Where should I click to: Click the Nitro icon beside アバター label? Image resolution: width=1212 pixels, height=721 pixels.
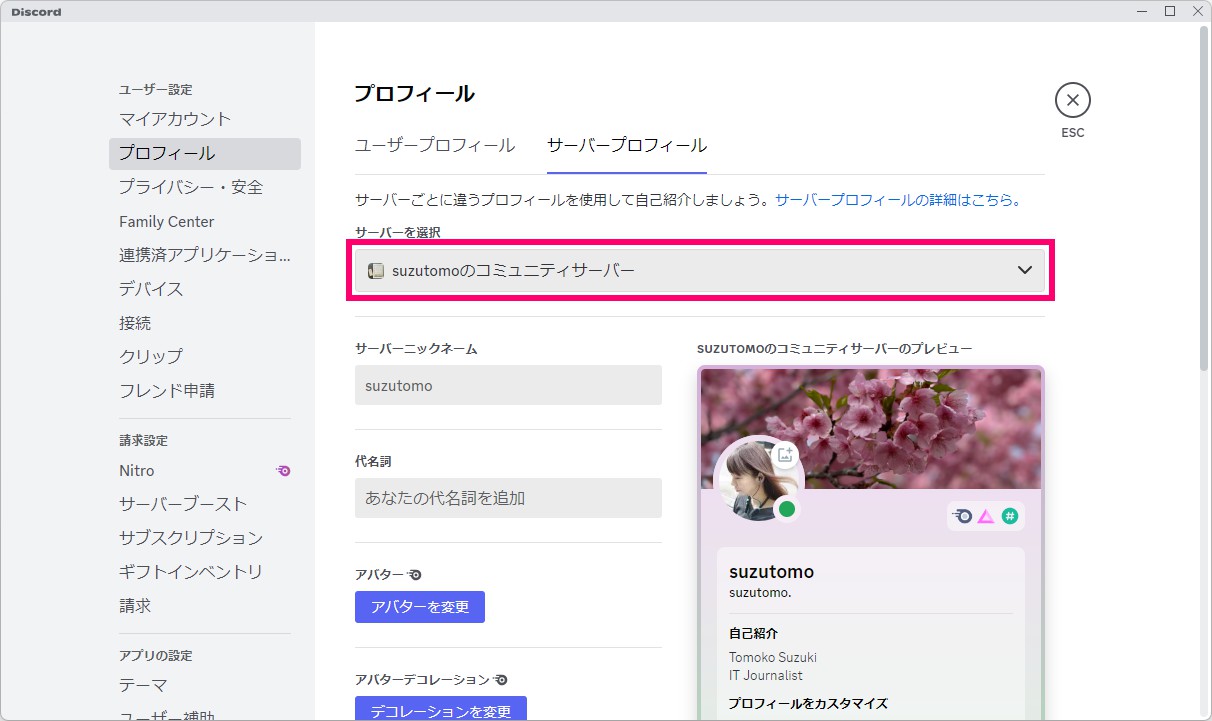pos(415,575)
